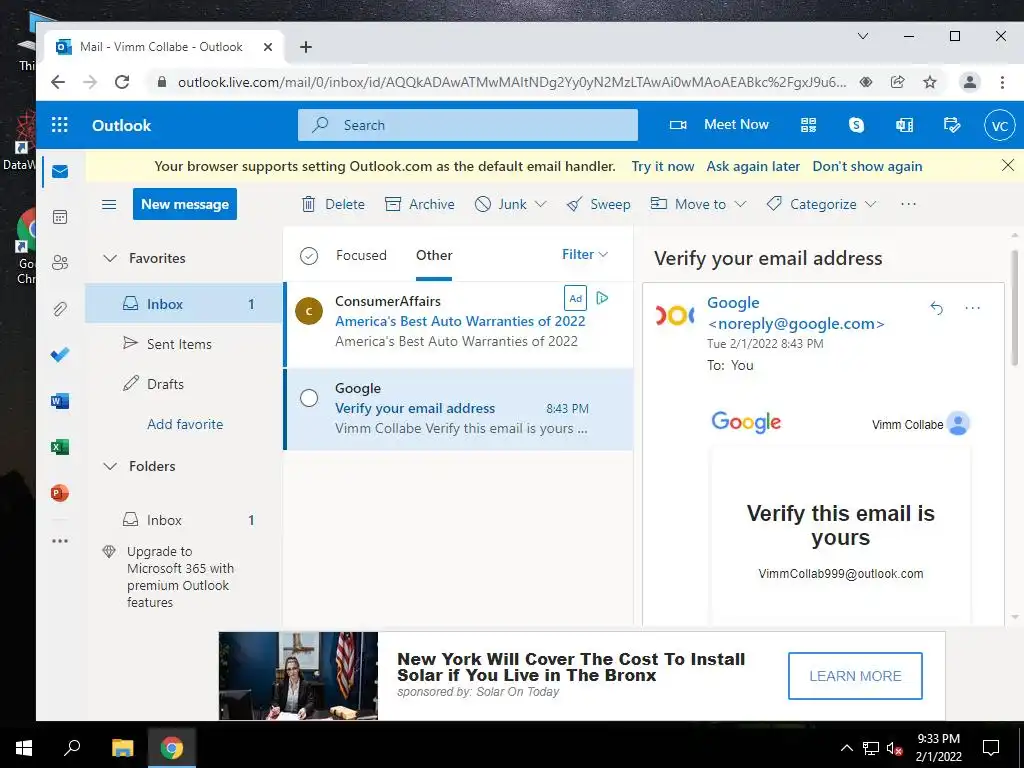
Task: Open Calendar in the left rail
Action: coord(60,217)
